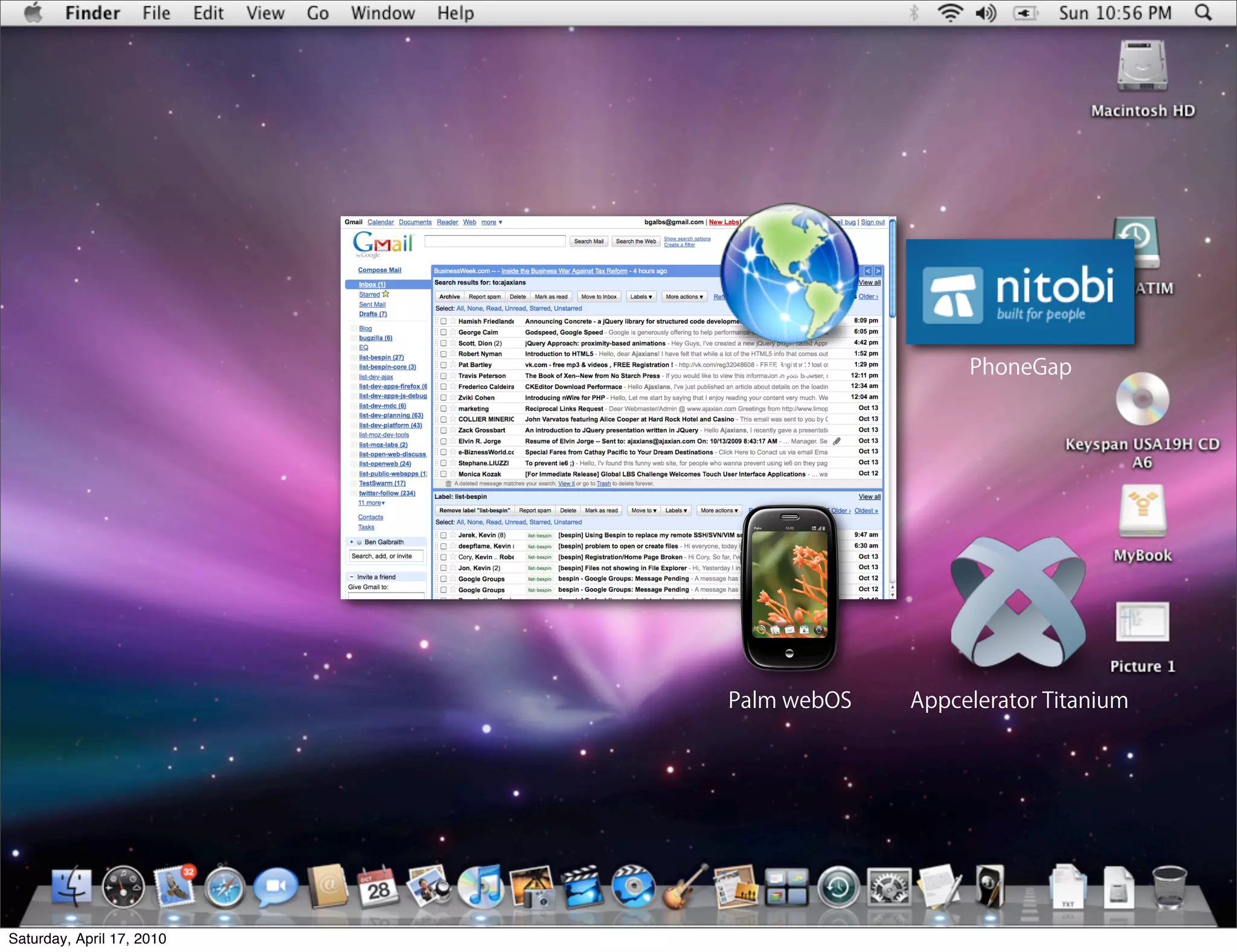Open the Mail dock icon with badge
The image size is (1237, 952).
click(175, 887)
